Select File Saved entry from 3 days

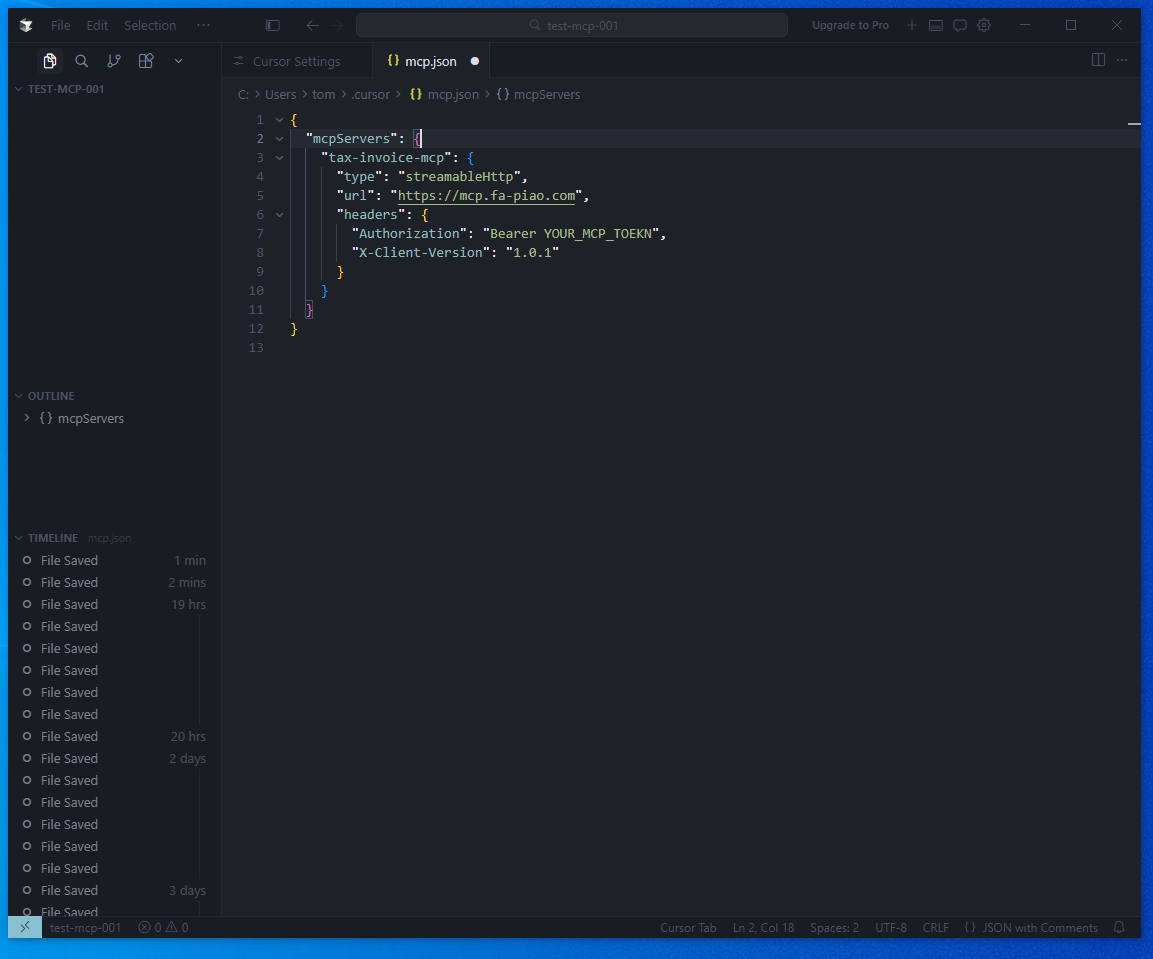tap(114, 891)
